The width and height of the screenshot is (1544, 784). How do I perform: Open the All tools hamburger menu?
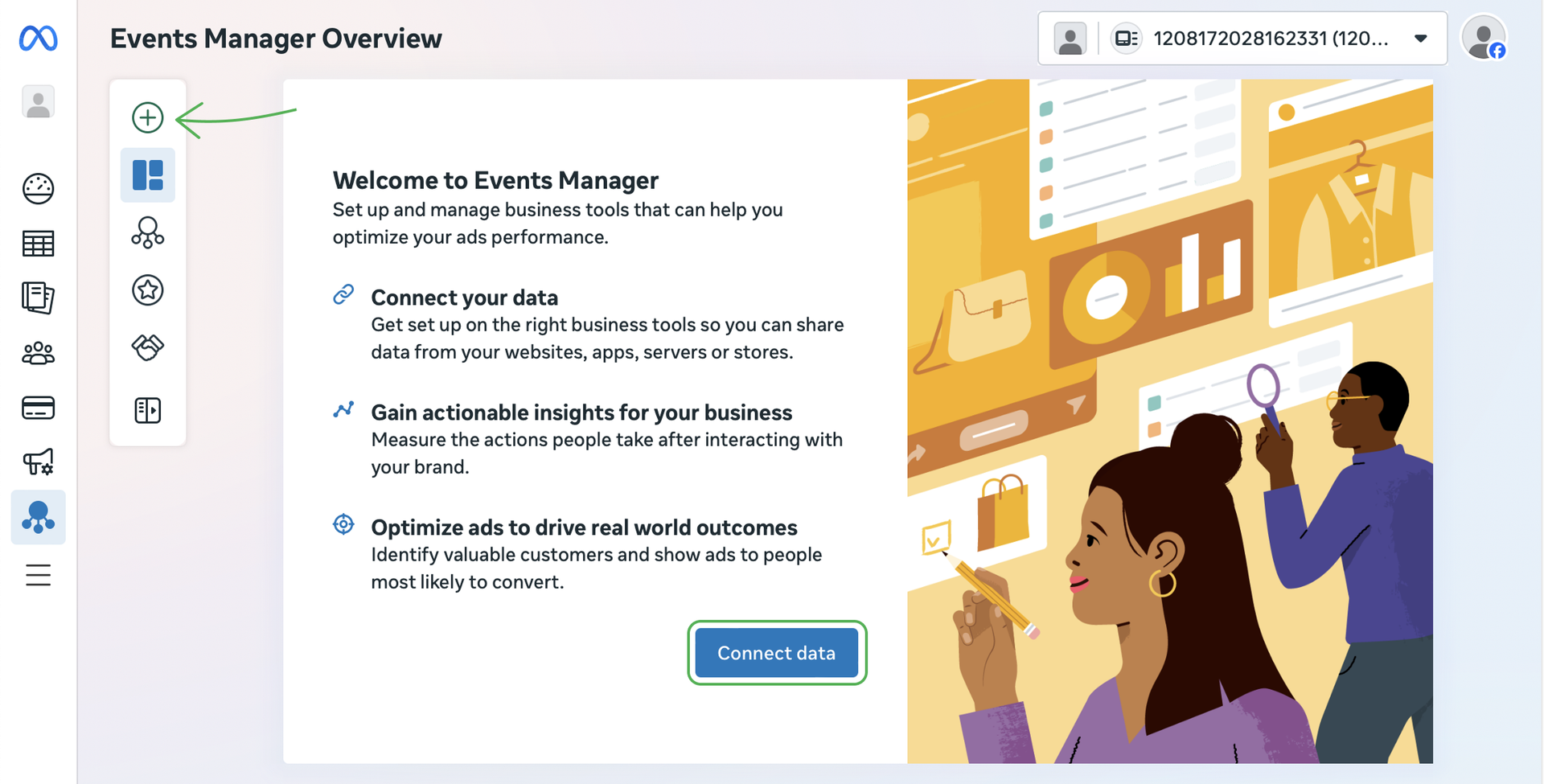pos(38,575)
